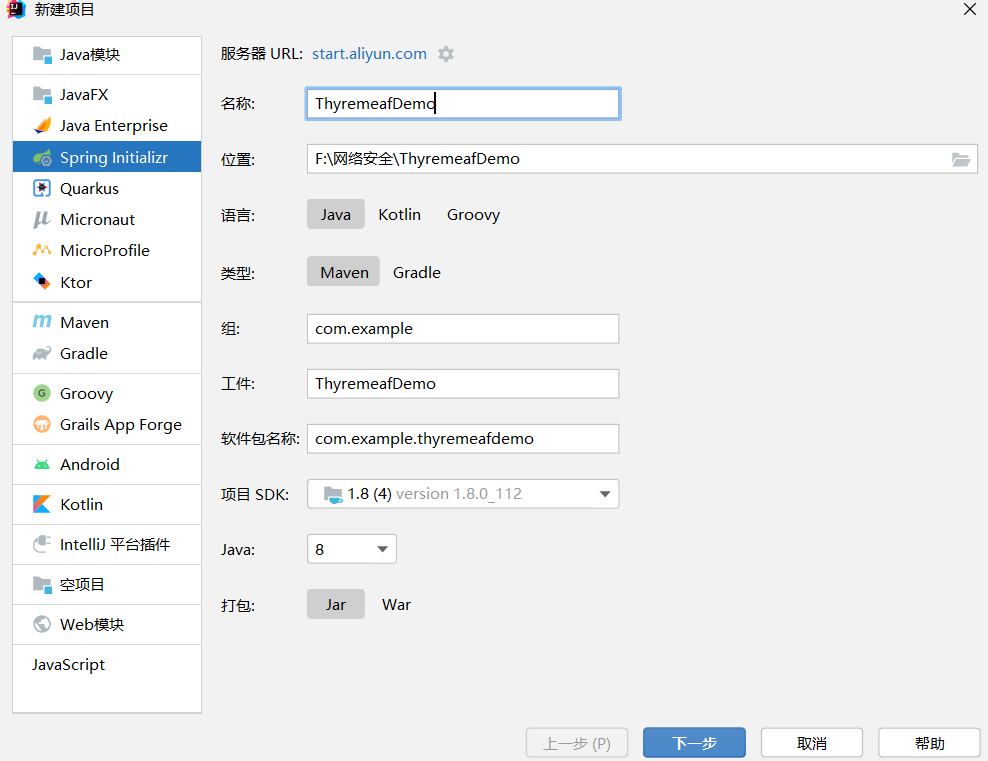This screenshot has width=988, height=761.
Task: Click the Spring Initializr leaf icon
Action: (42, 157)
